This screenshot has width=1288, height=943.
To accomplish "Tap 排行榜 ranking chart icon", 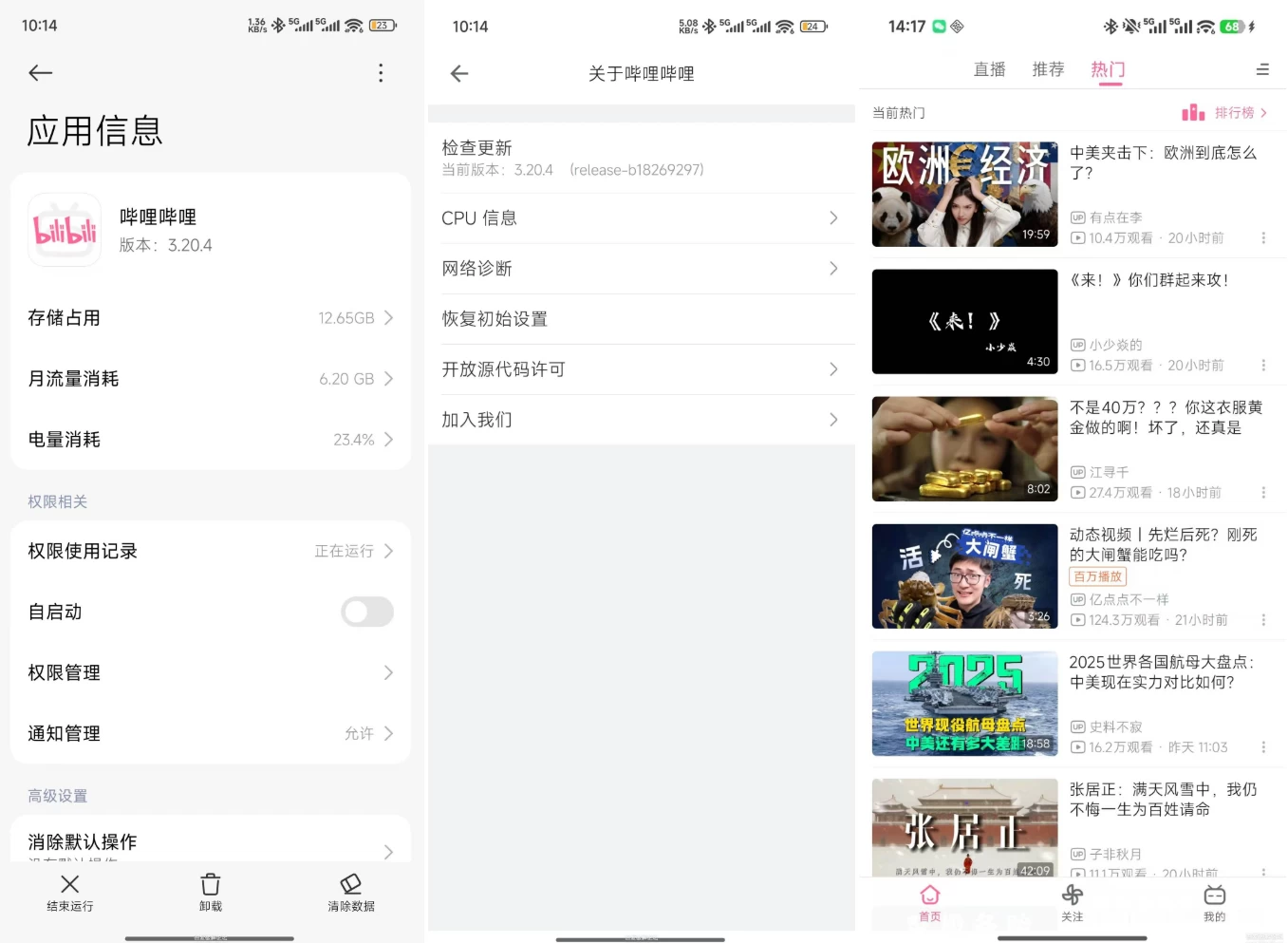I will click(1193, 113).
